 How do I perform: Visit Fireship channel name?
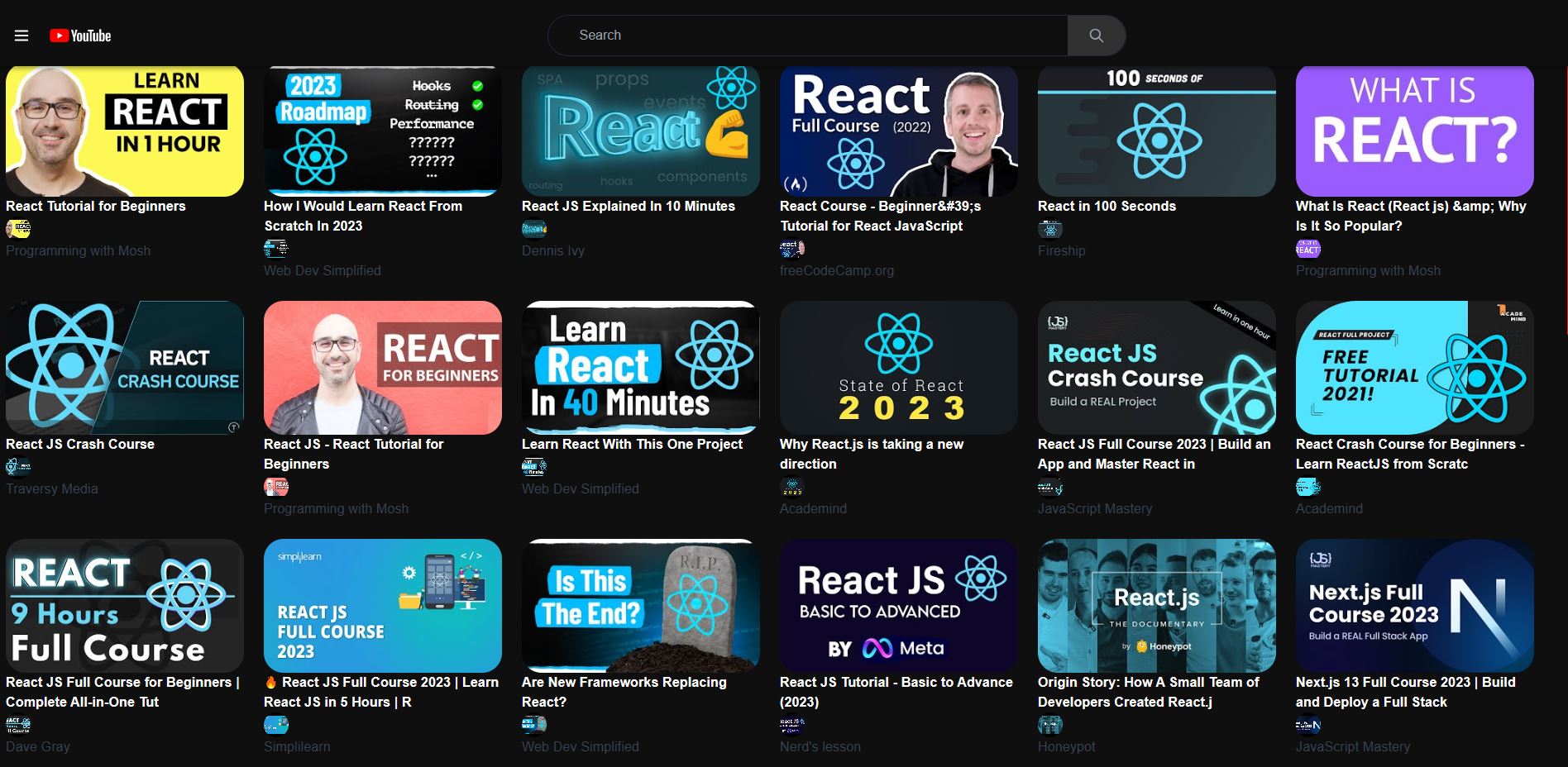[x=1062, y=250]
